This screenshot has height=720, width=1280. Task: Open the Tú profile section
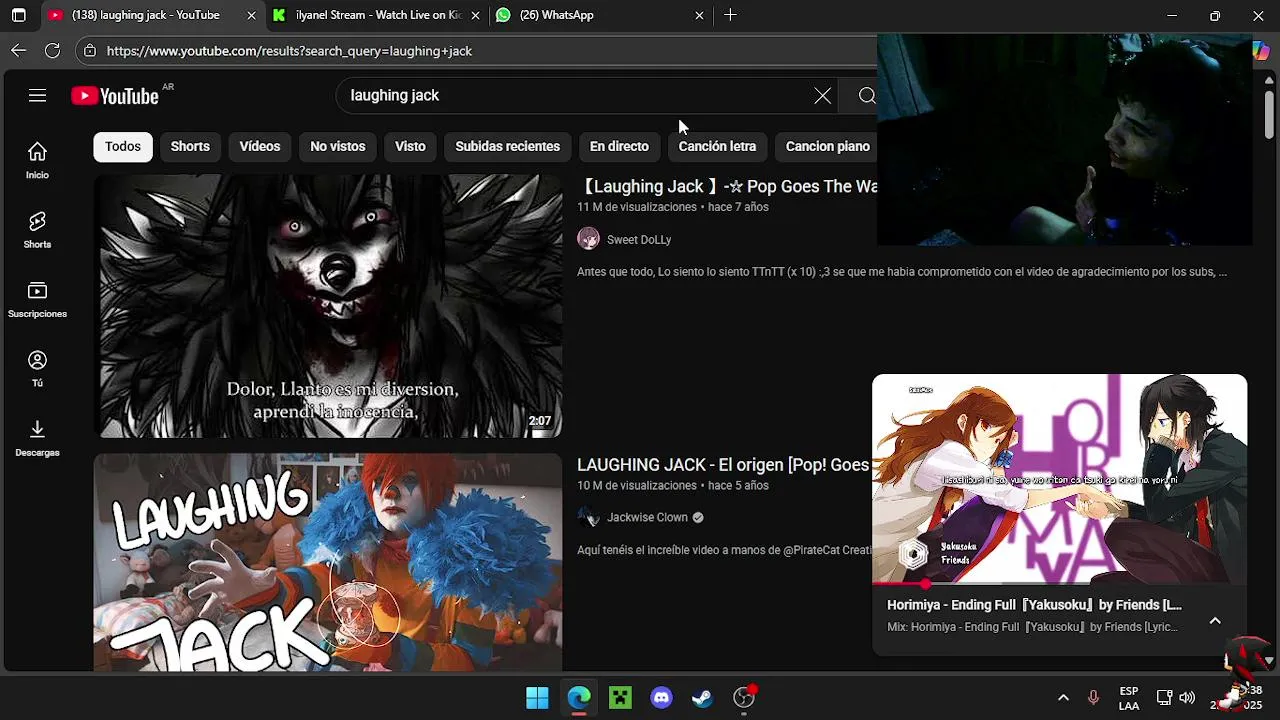[x=37, y=369]
